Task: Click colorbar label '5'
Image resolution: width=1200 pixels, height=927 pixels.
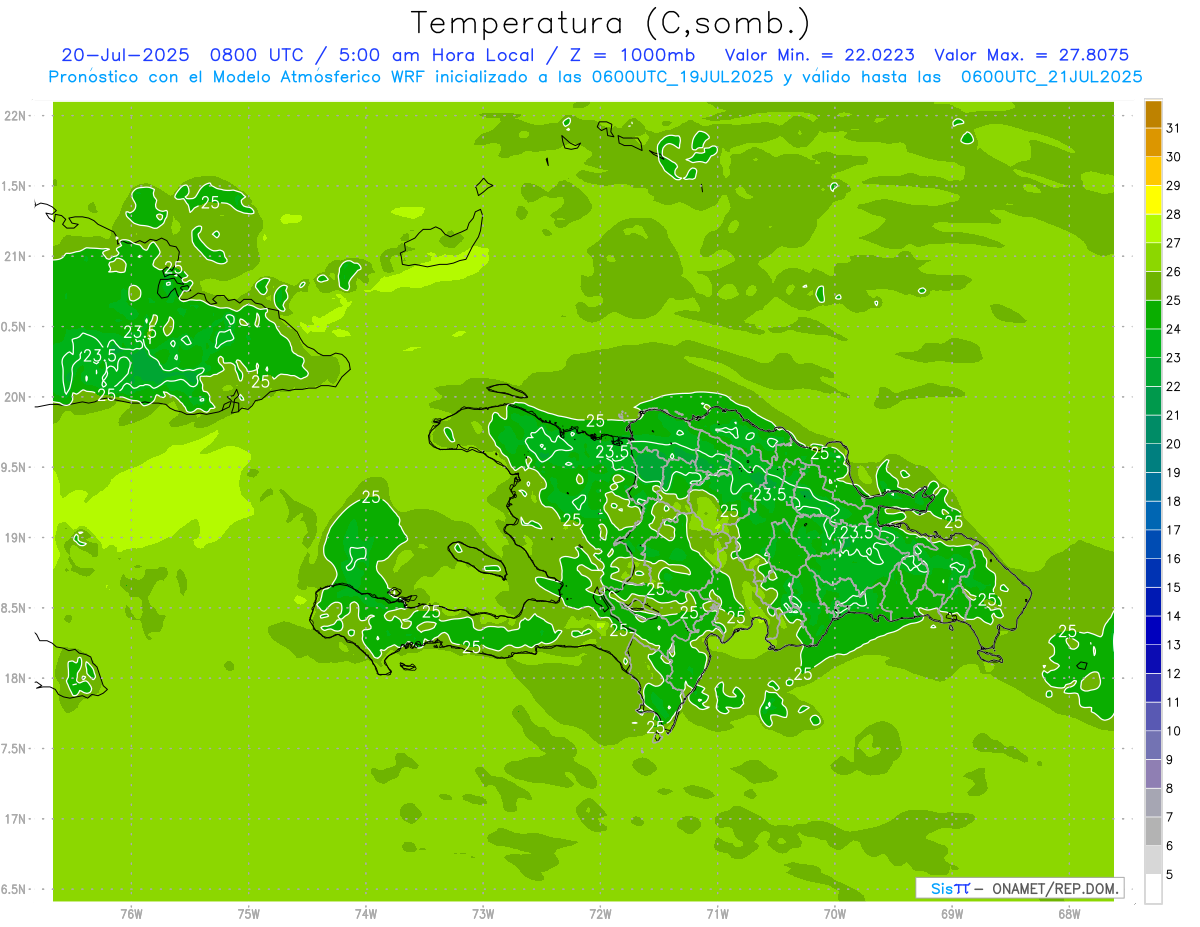Action: click(x=1170, y=875)
